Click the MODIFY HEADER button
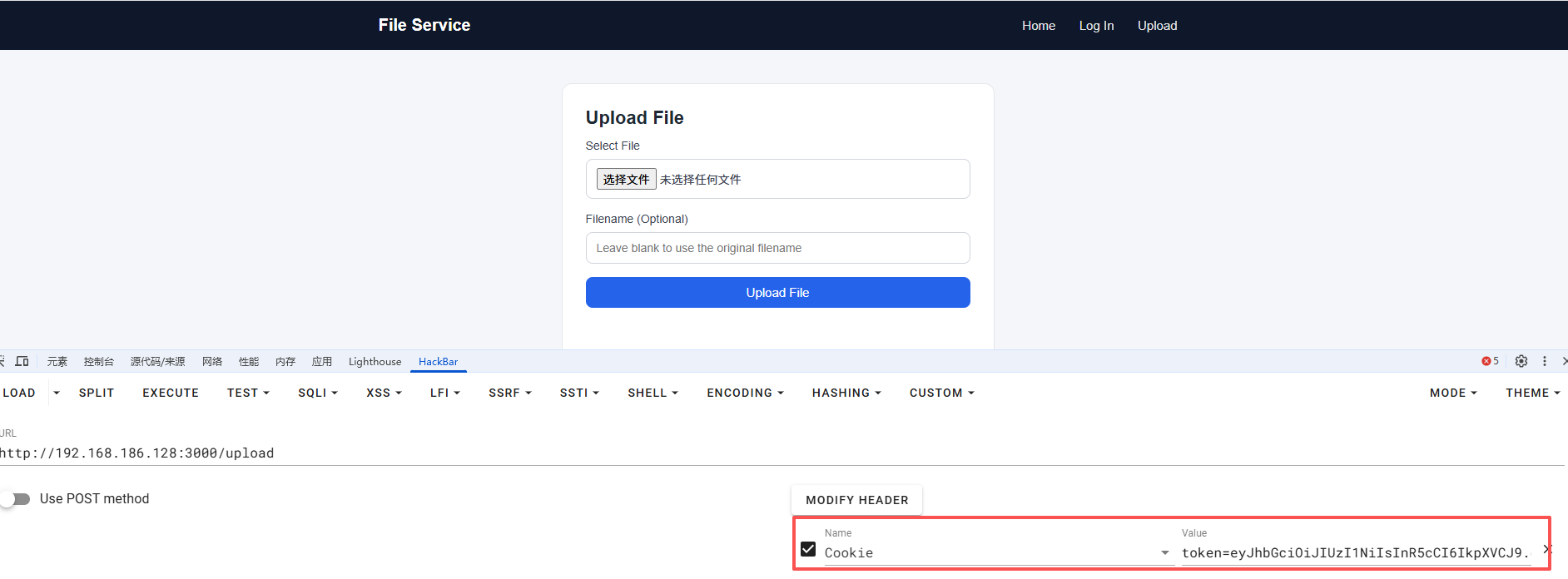This screenshot has width=1568, height=579. tap(857, 500)
